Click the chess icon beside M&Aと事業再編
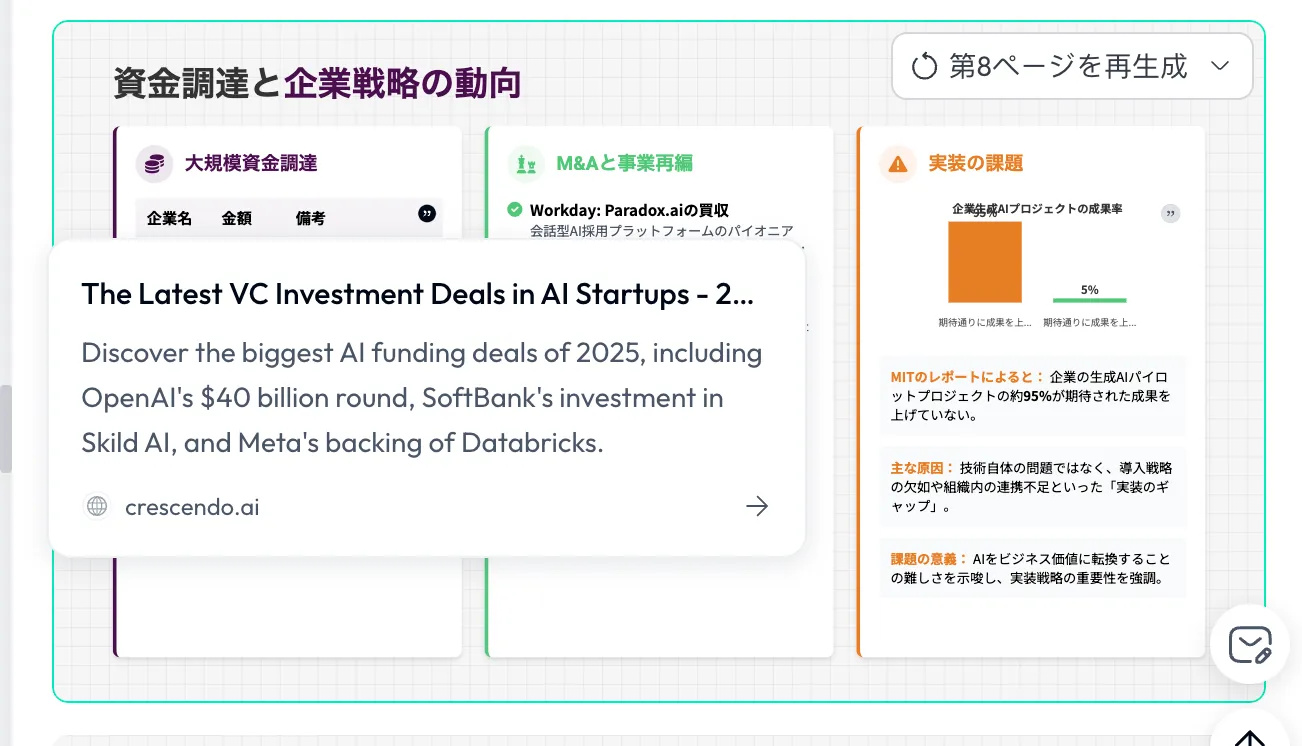This screenshot has width=1302, height=746. [x=526, y=163]
